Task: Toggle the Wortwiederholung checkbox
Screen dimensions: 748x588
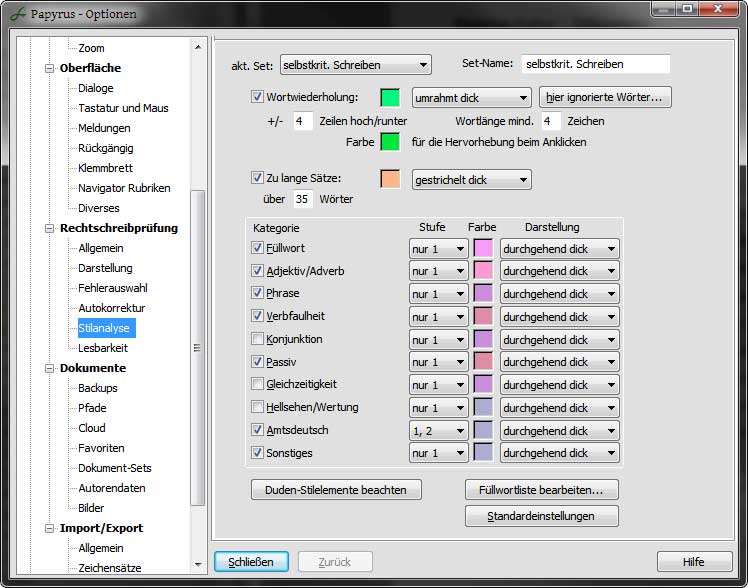Action: (257, 97)
